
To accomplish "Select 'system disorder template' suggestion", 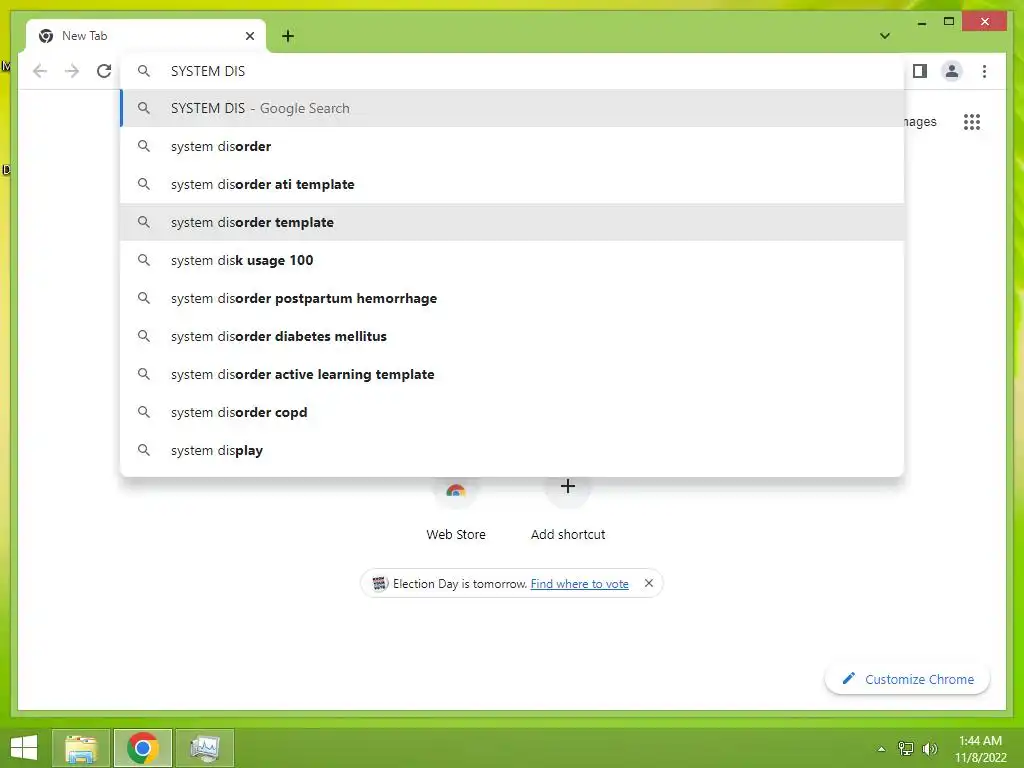I will [x=513, y=222].
